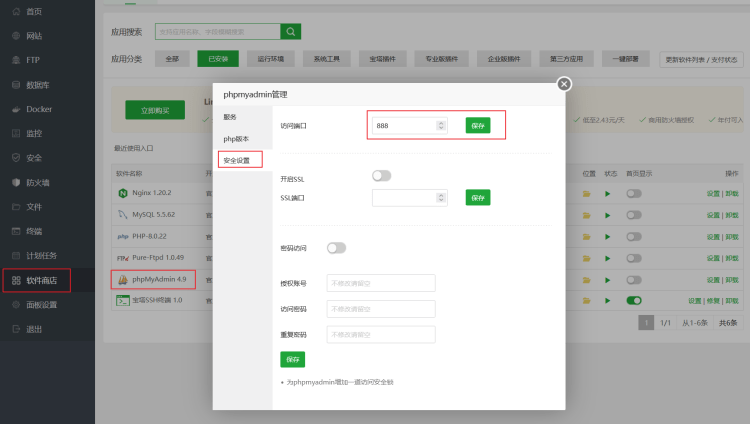The width and height of the screenshot is (750, 424).
Task: Toggle the 开启SSL switch
Action: point(382,176)
